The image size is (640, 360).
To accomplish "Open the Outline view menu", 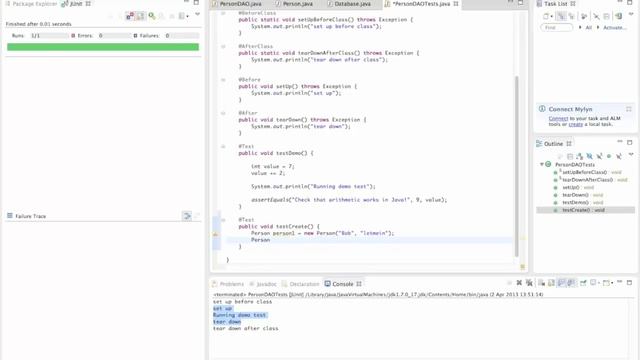I will pyautogui.click(x=631, y=154).
